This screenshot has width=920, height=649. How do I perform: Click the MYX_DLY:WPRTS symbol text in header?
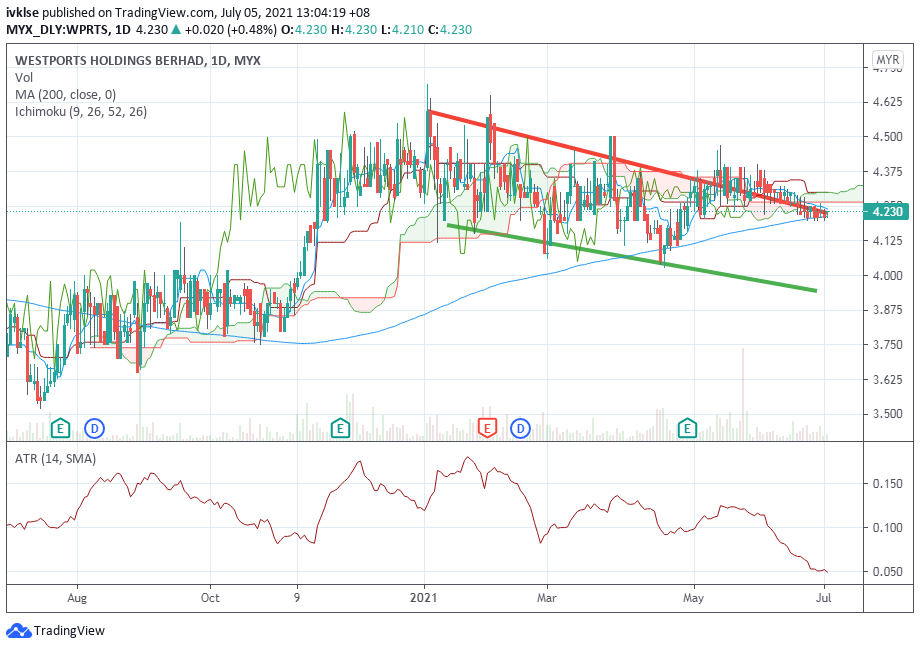click(58, 29)
